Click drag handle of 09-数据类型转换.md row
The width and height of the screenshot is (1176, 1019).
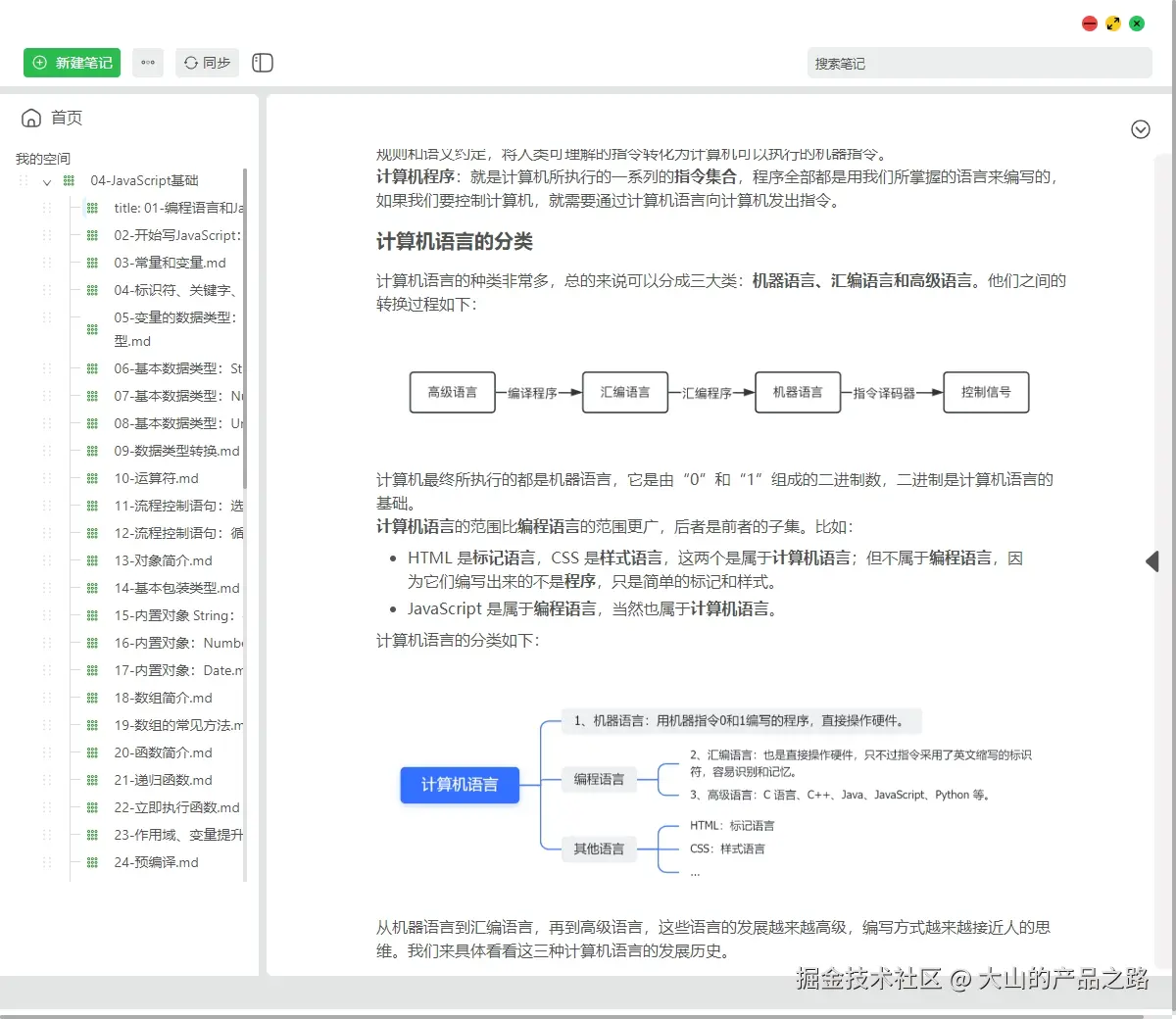[x=47, y=451]
